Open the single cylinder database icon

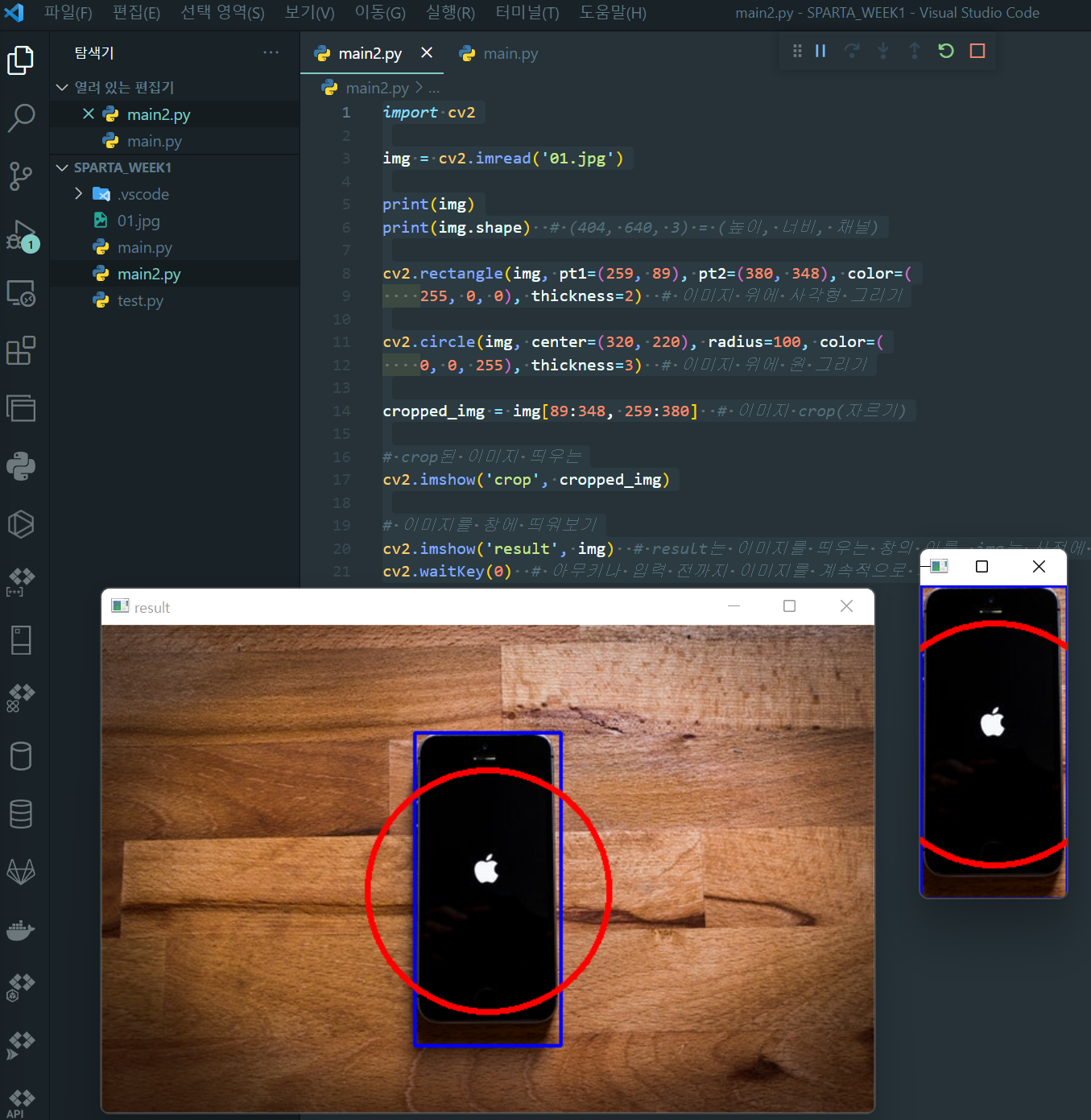point(21,756)
